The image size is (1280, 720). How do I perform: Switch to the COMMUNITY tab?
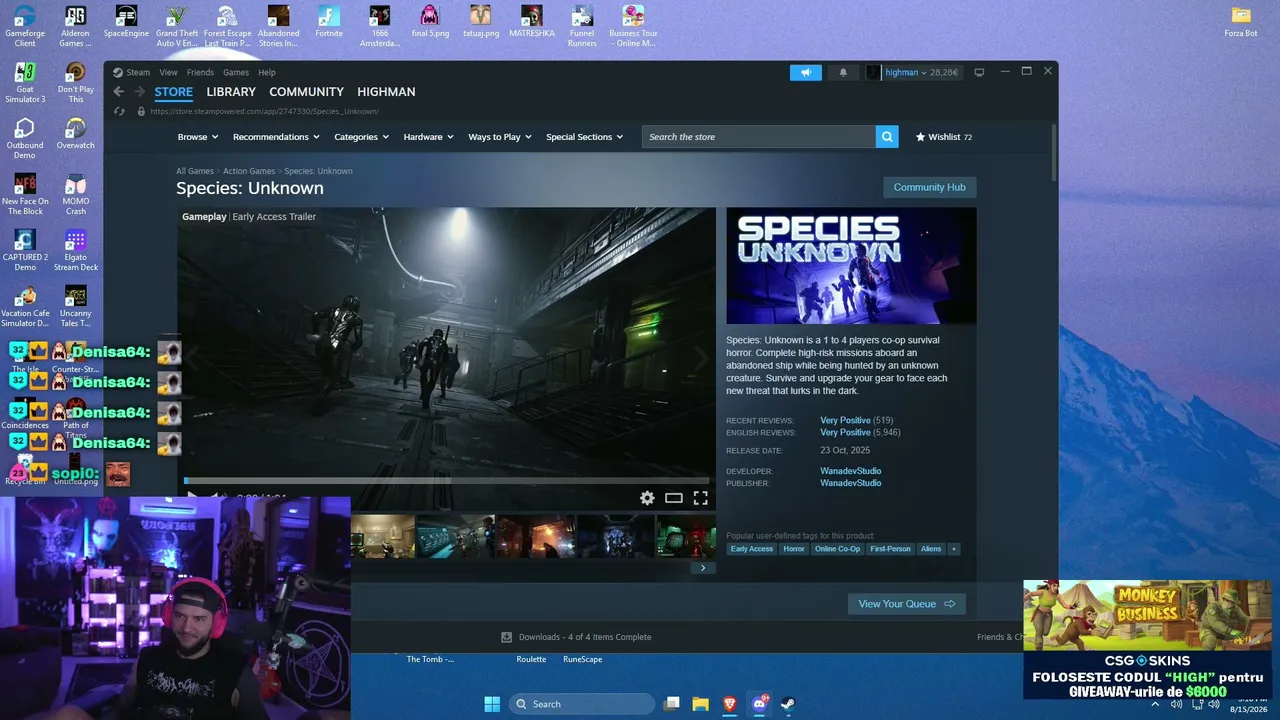306,92
